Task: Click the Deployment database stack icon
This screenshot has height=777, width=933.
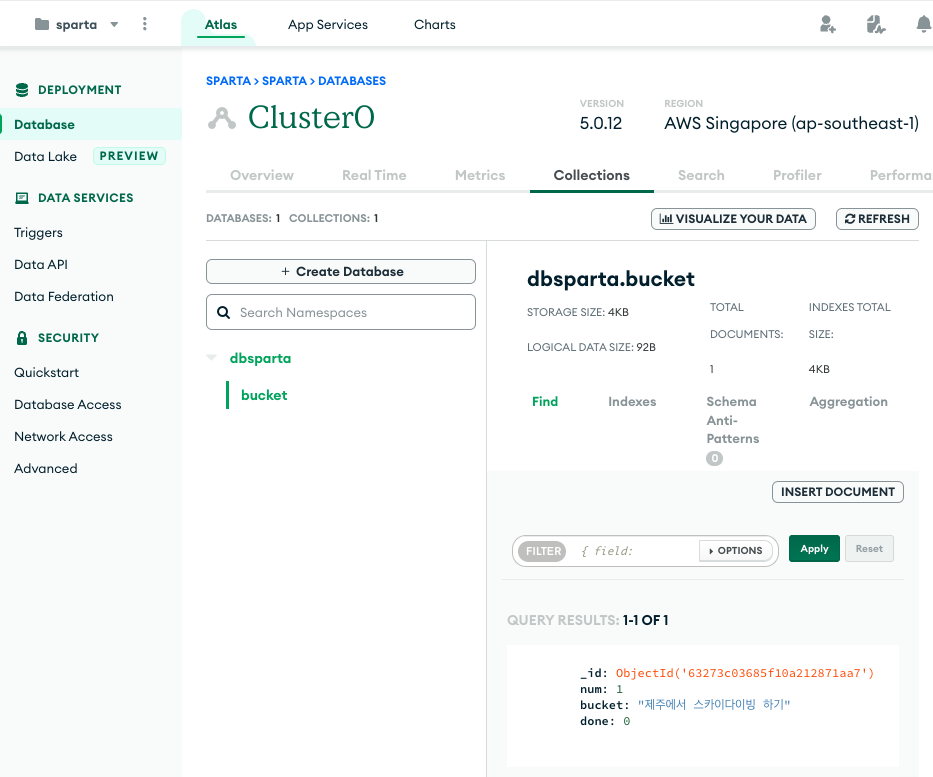Action: [x=22, y=90]
